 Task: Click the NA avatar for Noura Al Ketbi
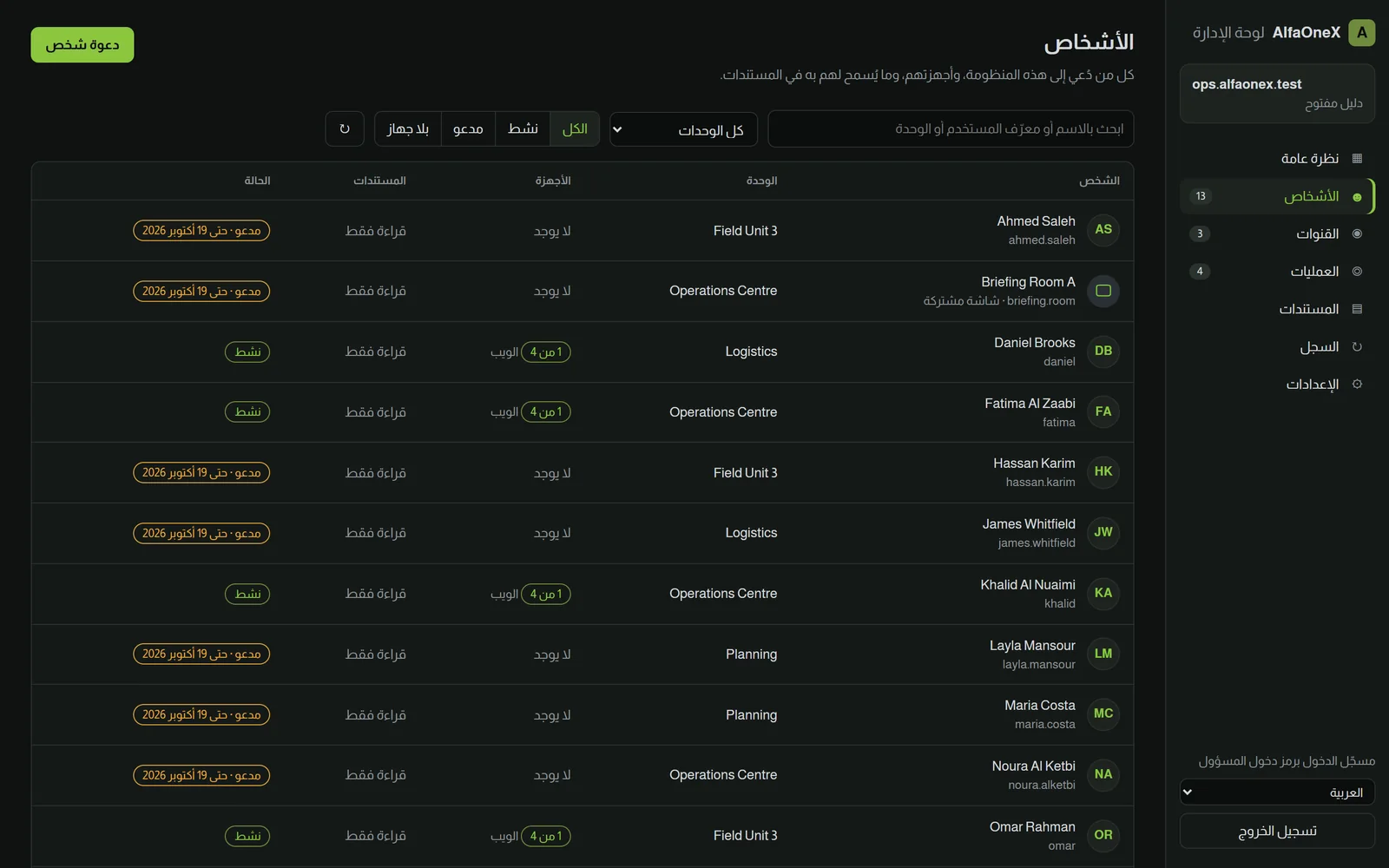point(1103,775)
